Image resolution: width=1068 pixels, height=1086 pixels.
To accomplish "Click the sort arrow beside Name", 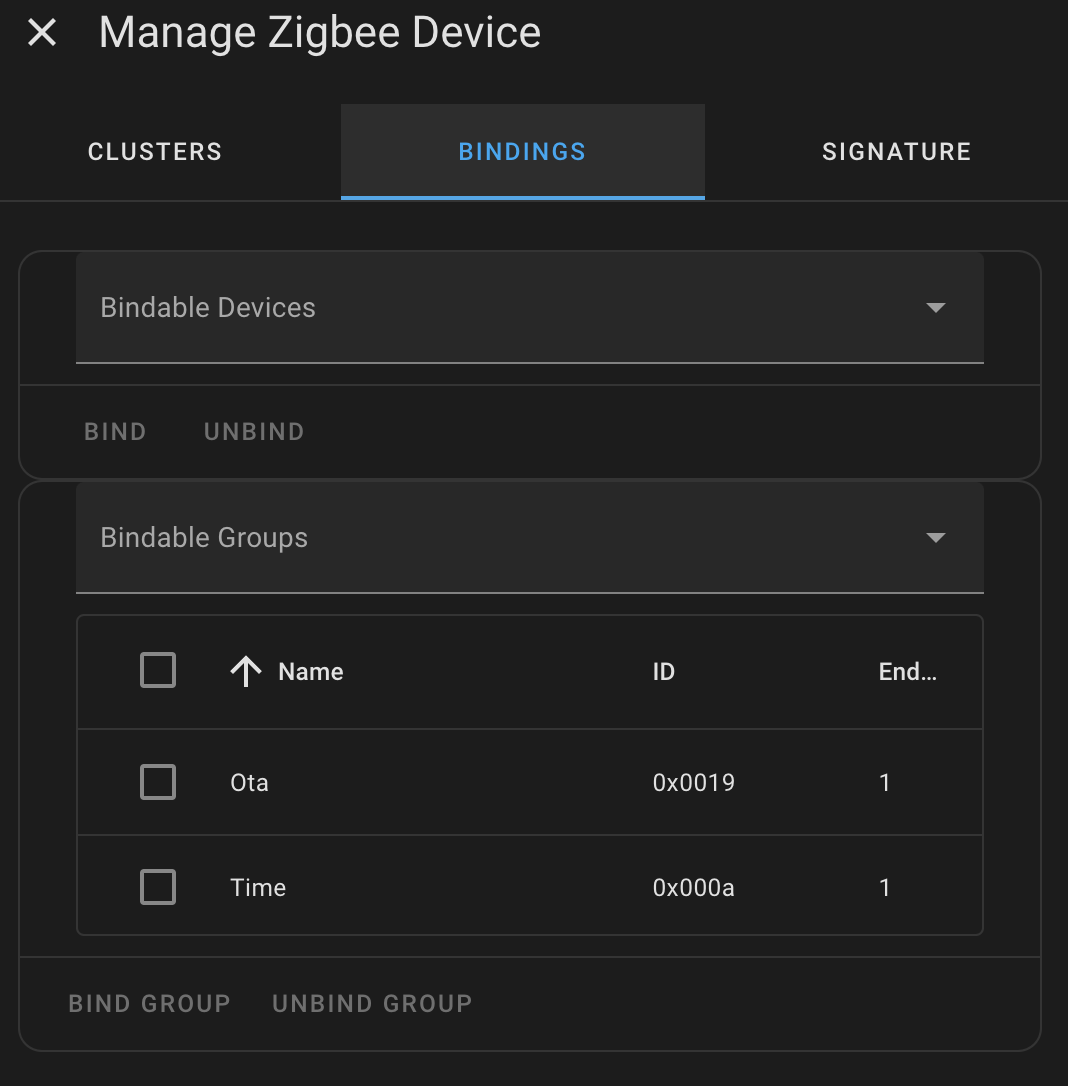I will [x=246, y=672].
